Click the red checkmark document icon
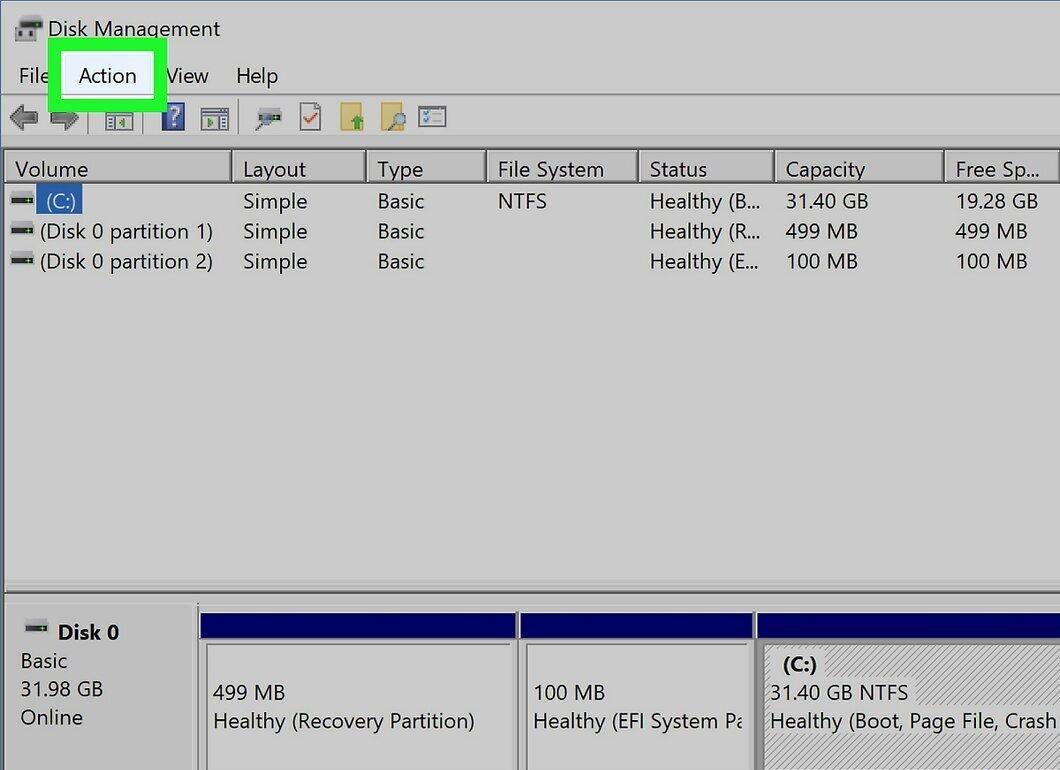This screenshot has width=1060, height=770. point(310,117)
